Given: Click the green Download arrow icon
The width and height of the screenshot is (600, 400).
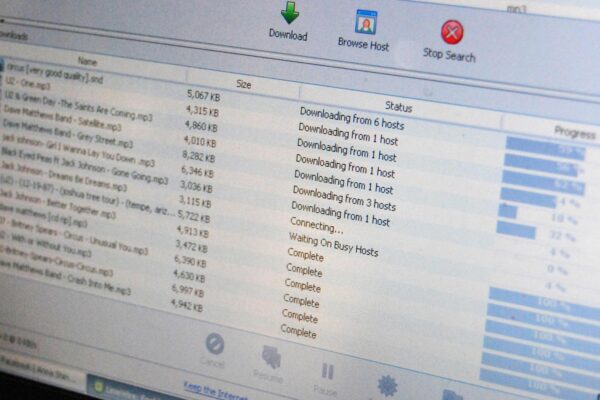Looking at the screenshot, I should (x=289, y=14).
